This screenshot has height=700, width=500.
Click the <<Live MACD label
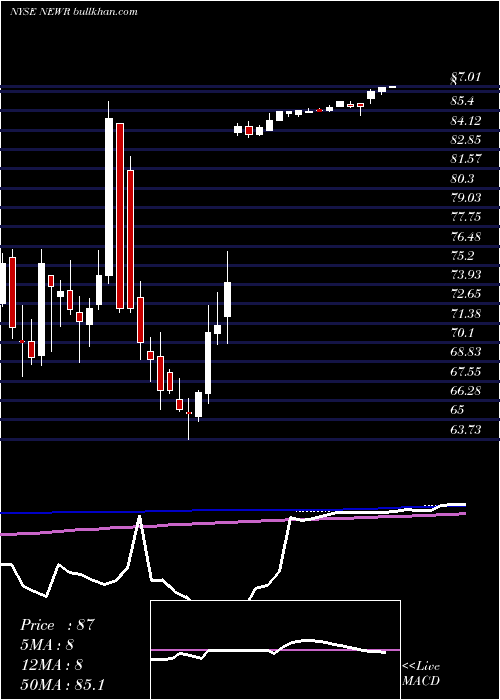coord(421,673)
